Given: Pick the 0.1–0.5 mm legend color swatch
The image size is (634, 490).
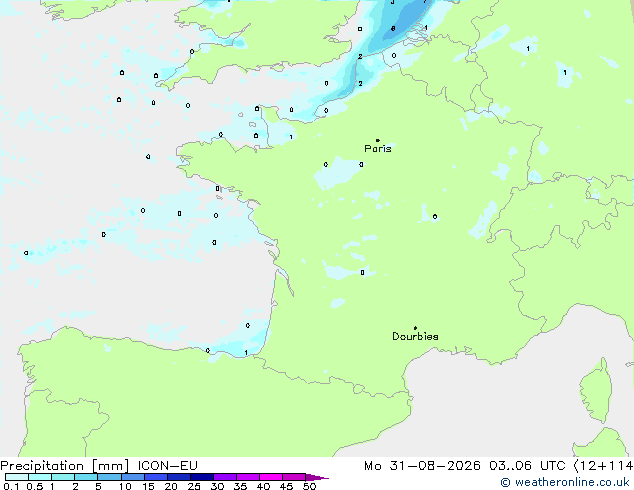Looking at the screenshot, I should pos(17,477).
